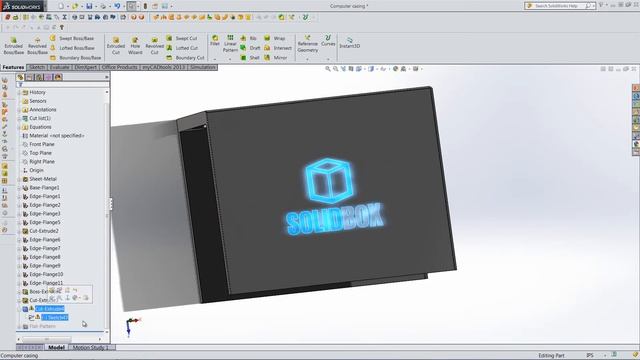This screenshot has height=360, width=640.
Task: Click the Search SolidWorks Help field
Action: tap(559, 6)
